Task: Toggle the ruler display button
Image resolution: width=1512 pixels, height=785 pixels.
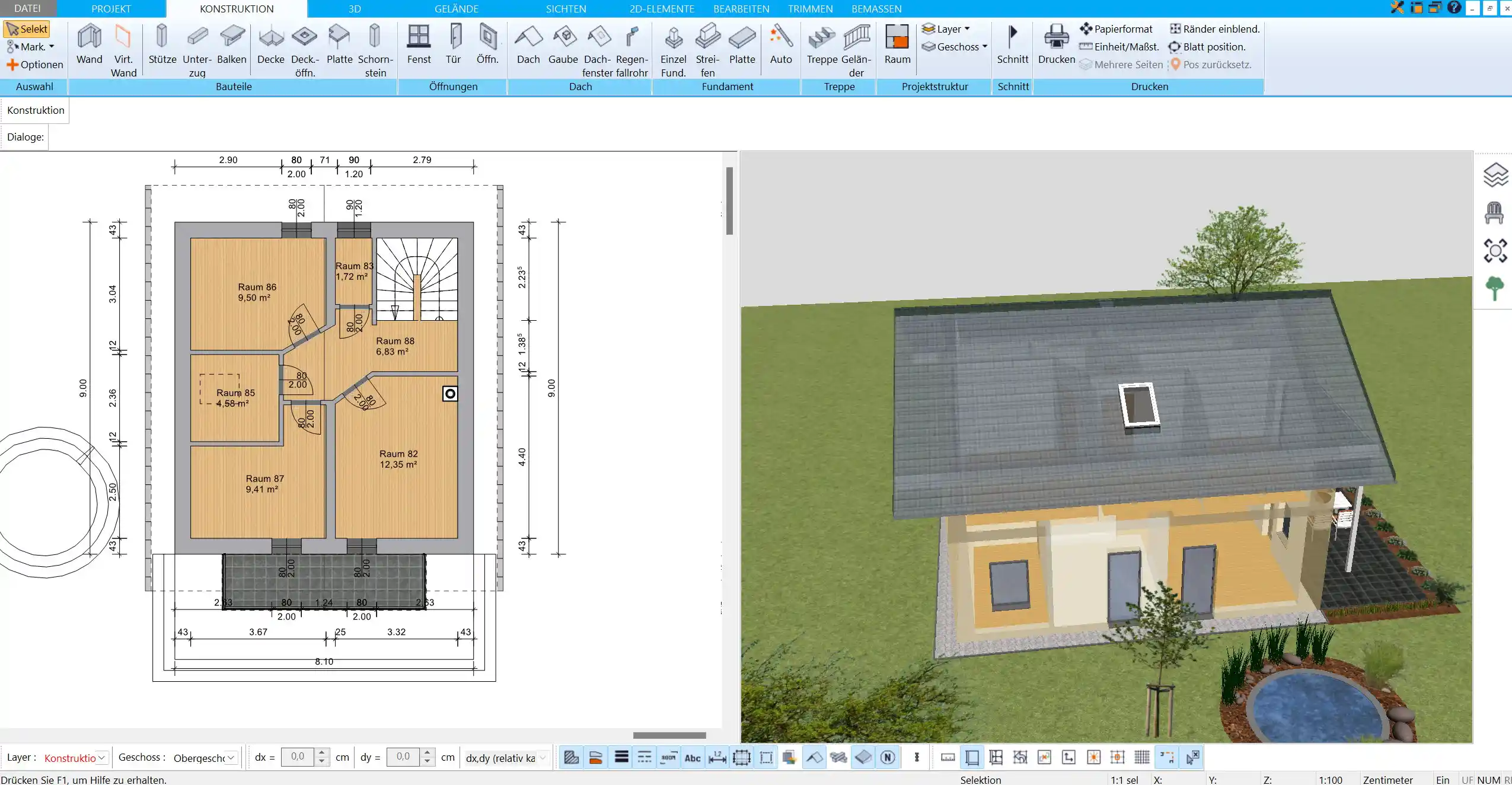Action: (x=948, y=757)
